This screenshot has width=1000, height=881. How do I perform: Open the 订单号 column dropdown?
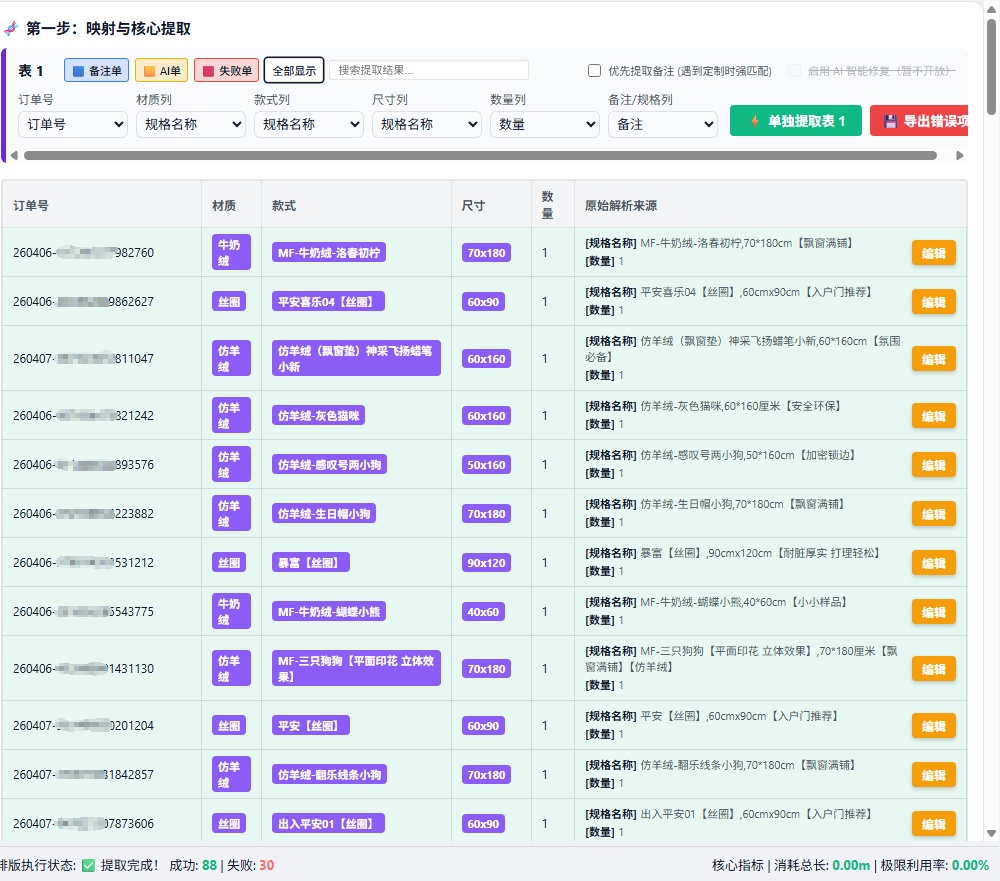(73, 124)
